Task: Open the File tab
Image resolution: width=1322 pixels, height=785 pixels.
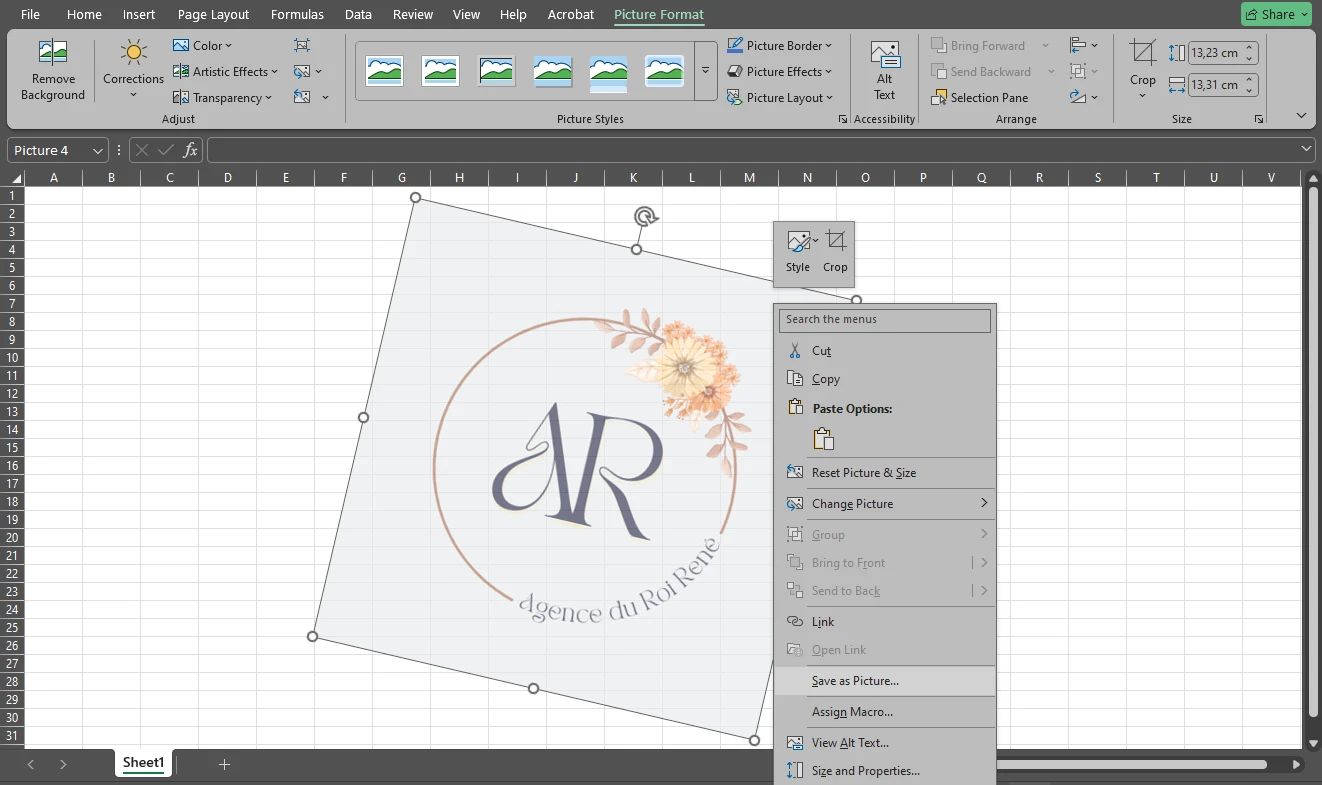Action: (30, 14)
